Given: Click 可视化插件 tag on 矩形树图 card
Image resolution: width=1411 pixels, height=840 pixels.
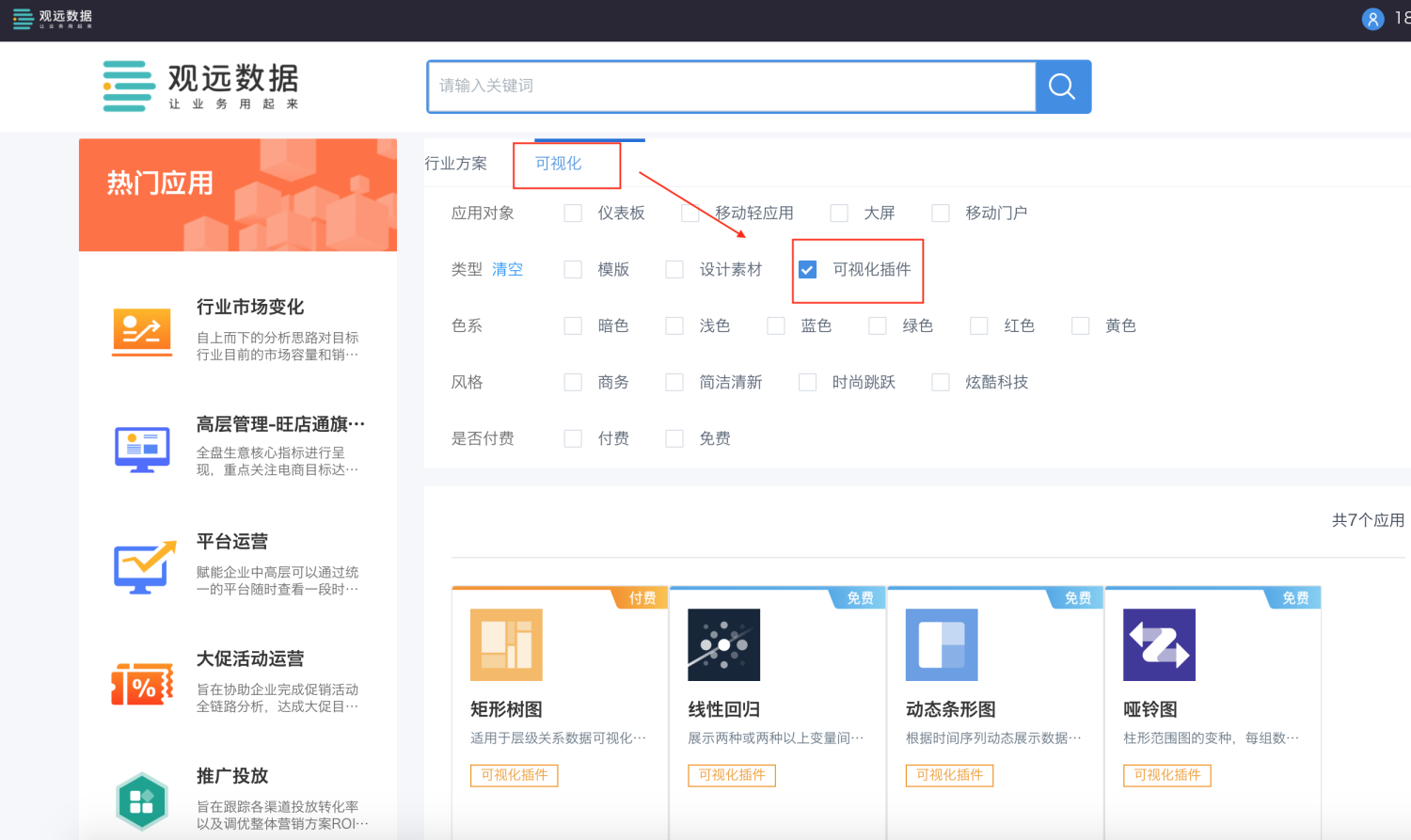Looking at the screenshot, I should pyautogui.click(x=515, y=775).
